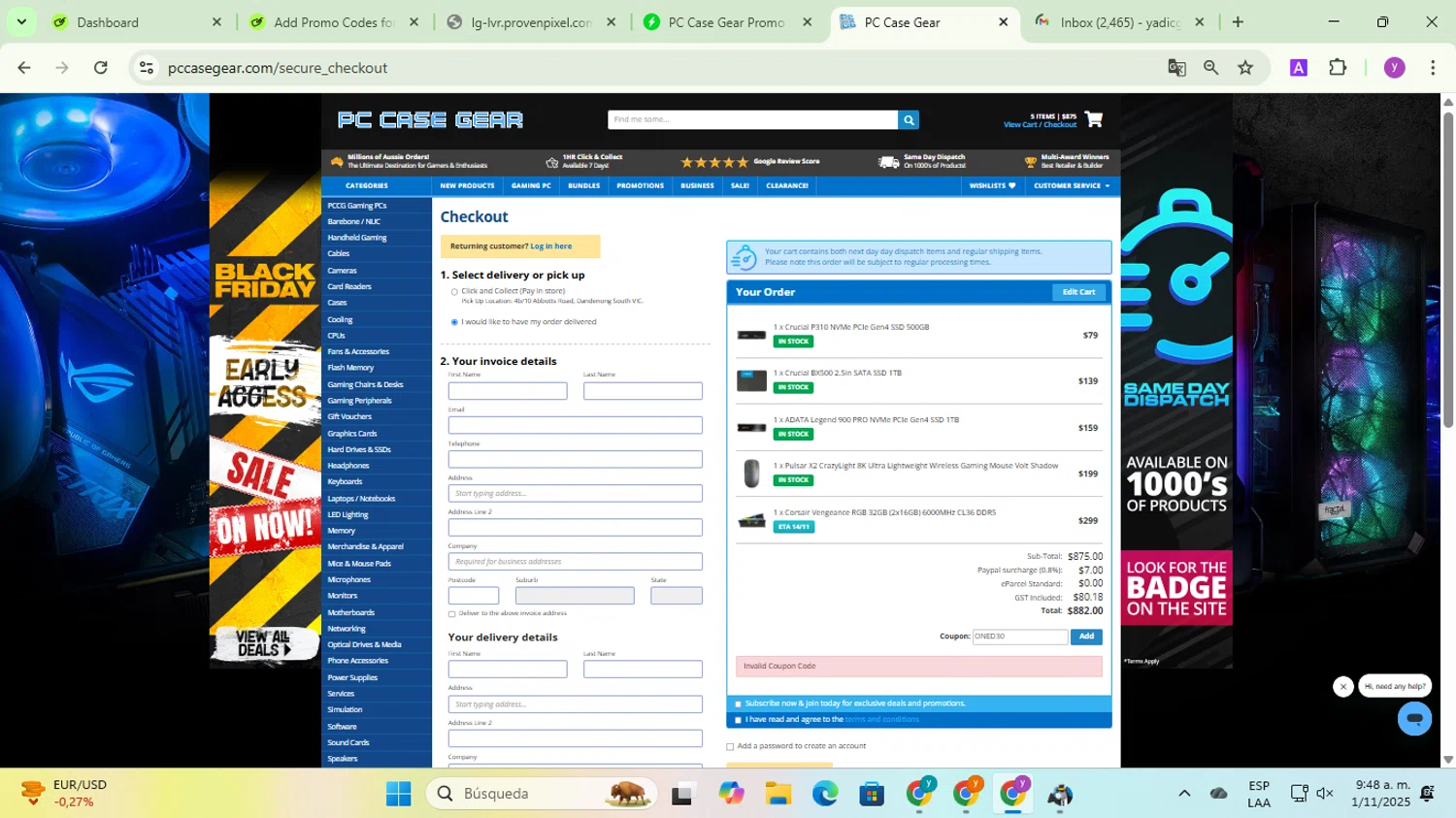Screen dimensions: 1456x818
Task: Open the shopping cart icon
Action: (1094, 118)
